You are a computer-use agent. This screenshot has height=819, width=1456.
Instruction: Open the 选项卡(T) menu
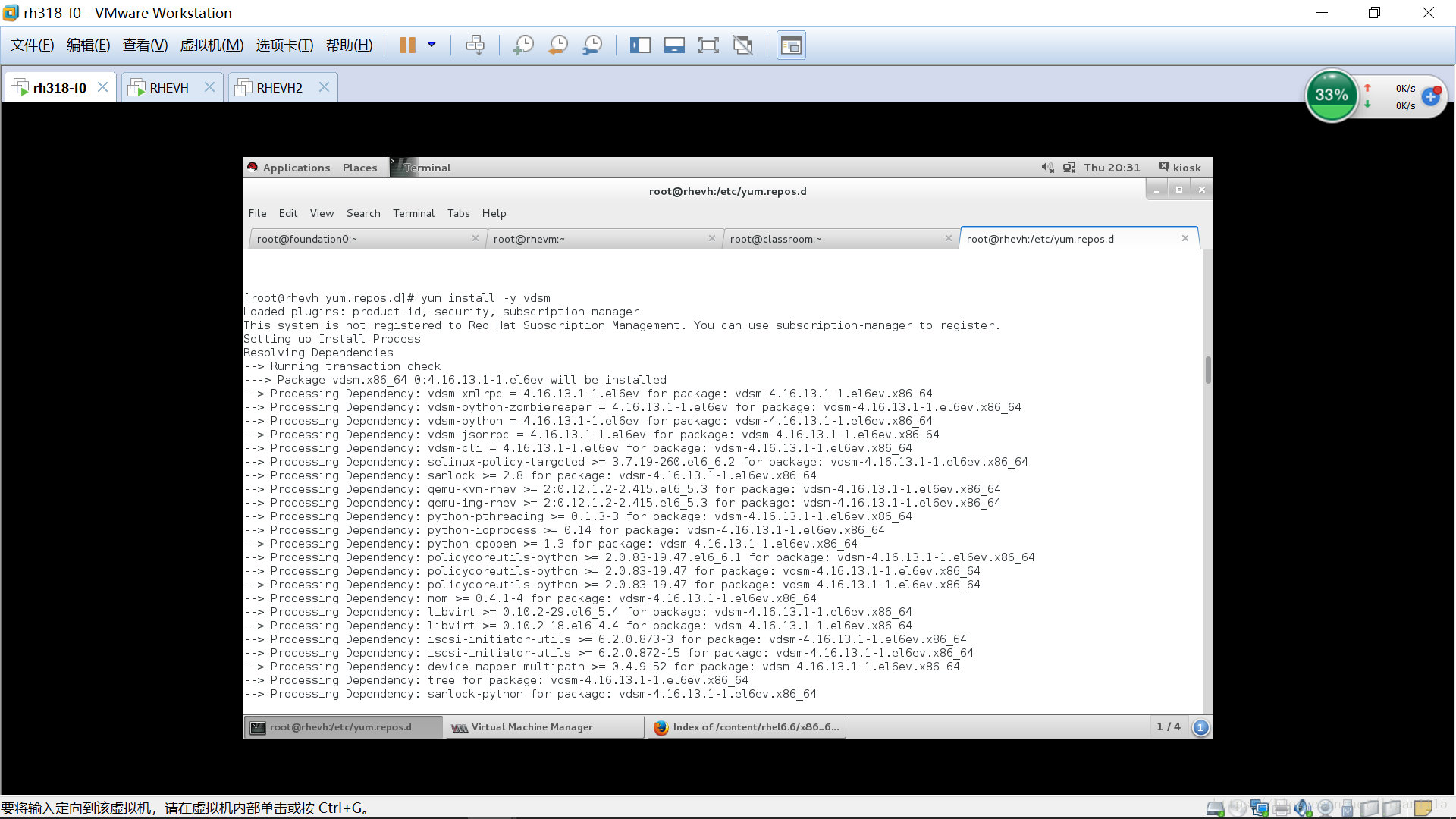(x=284, y=45)
